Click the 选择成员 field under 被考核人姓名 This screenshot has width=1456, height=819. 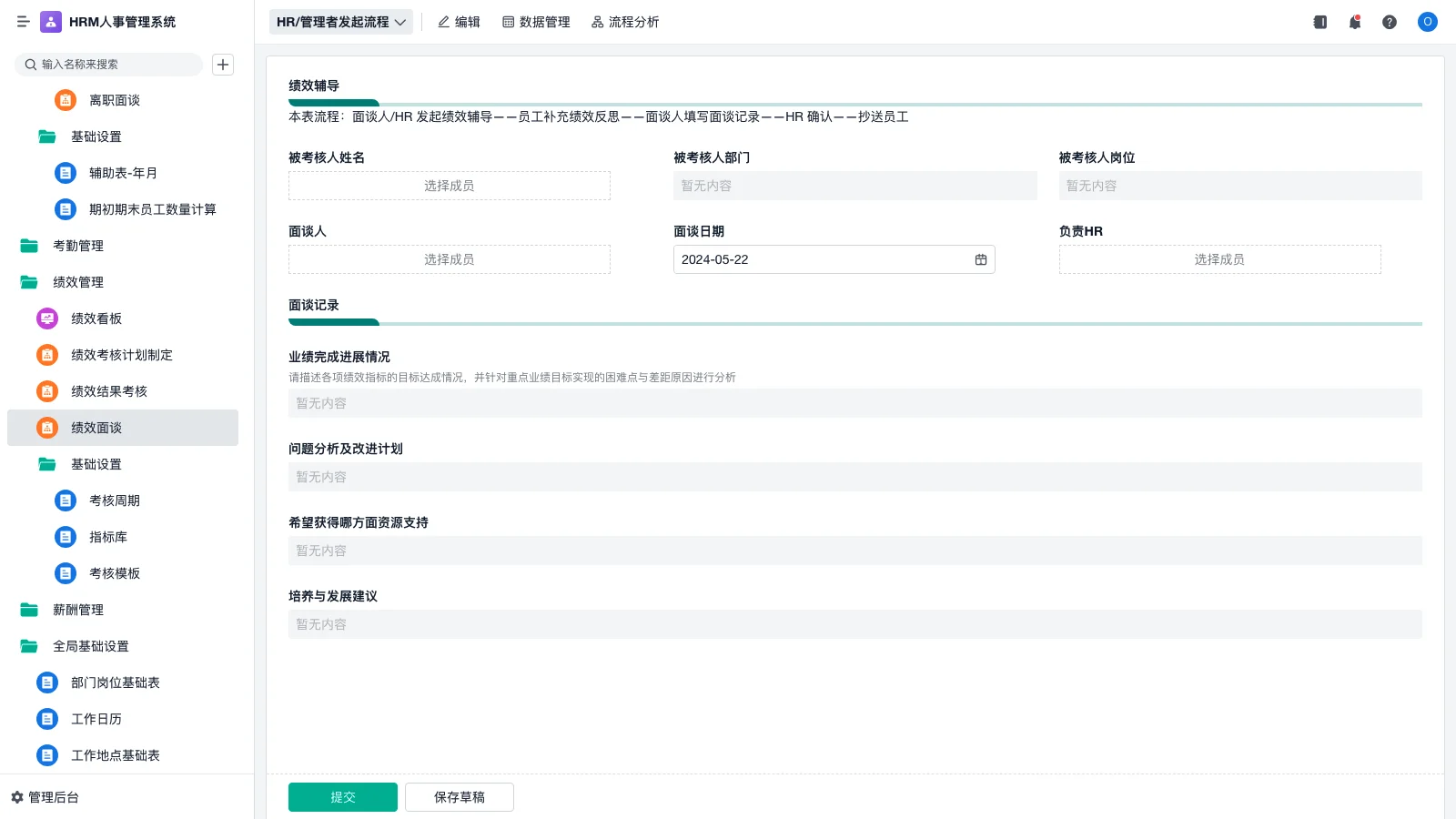449,185
